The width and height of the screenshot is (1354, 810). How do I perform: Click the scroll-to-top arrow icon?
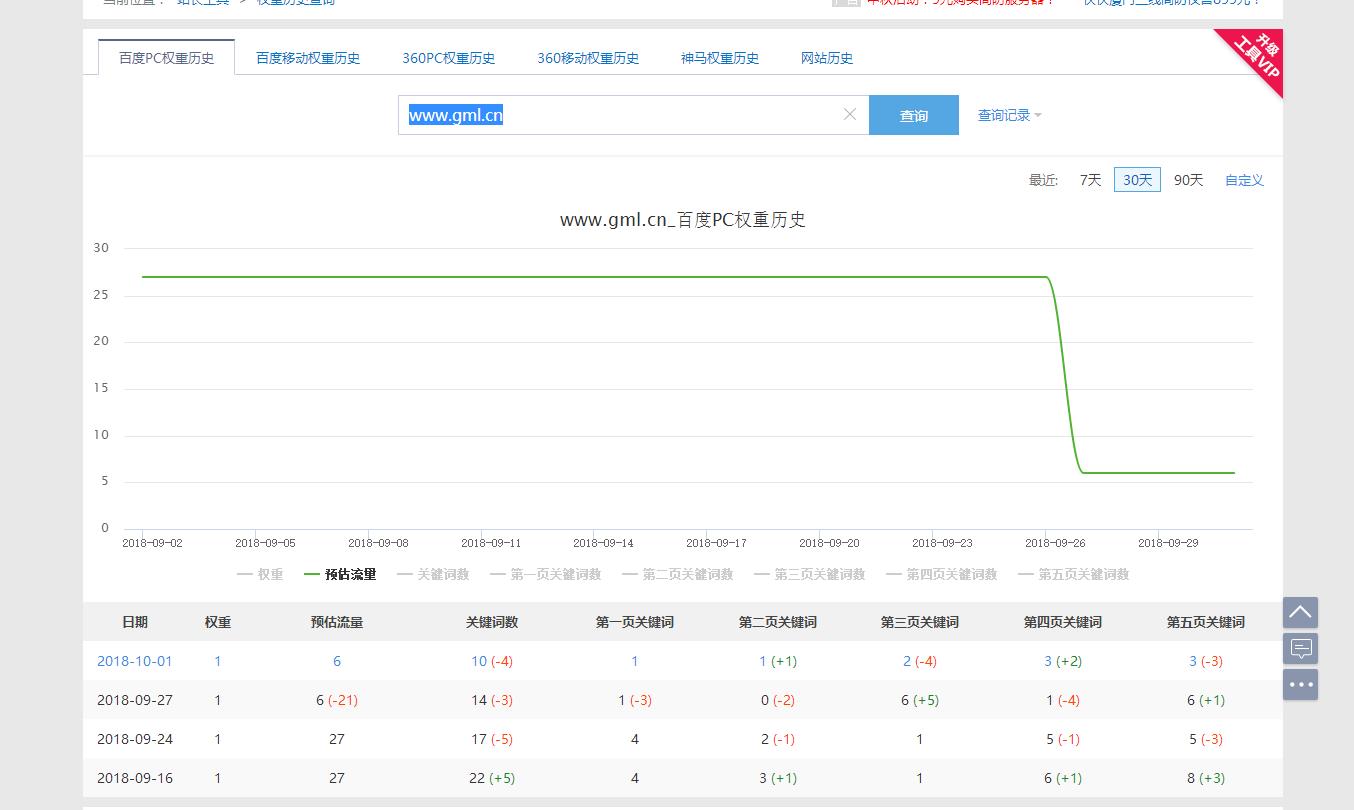point(1300,612)
